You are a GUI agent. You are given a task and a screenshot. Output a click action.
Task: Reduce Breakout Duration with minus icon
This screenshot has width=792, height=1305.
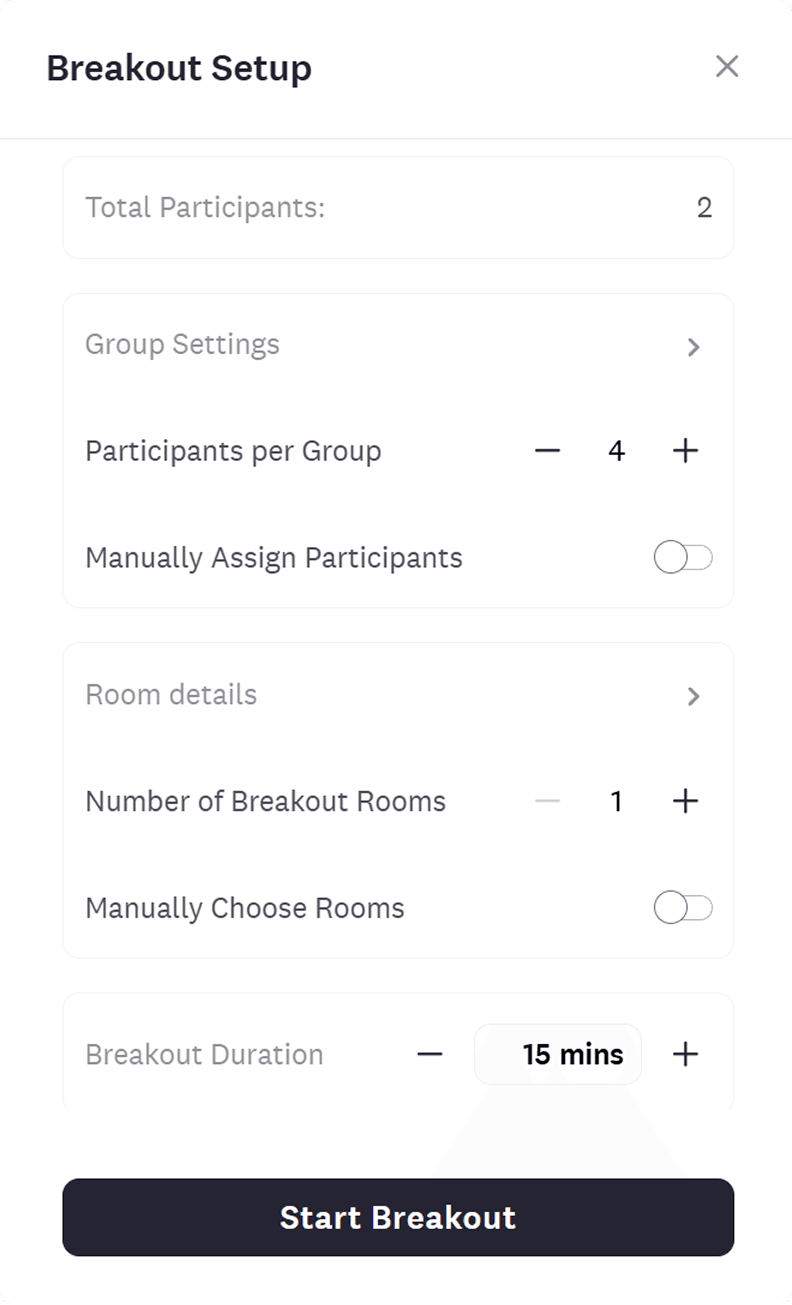tap(430, 1054)
